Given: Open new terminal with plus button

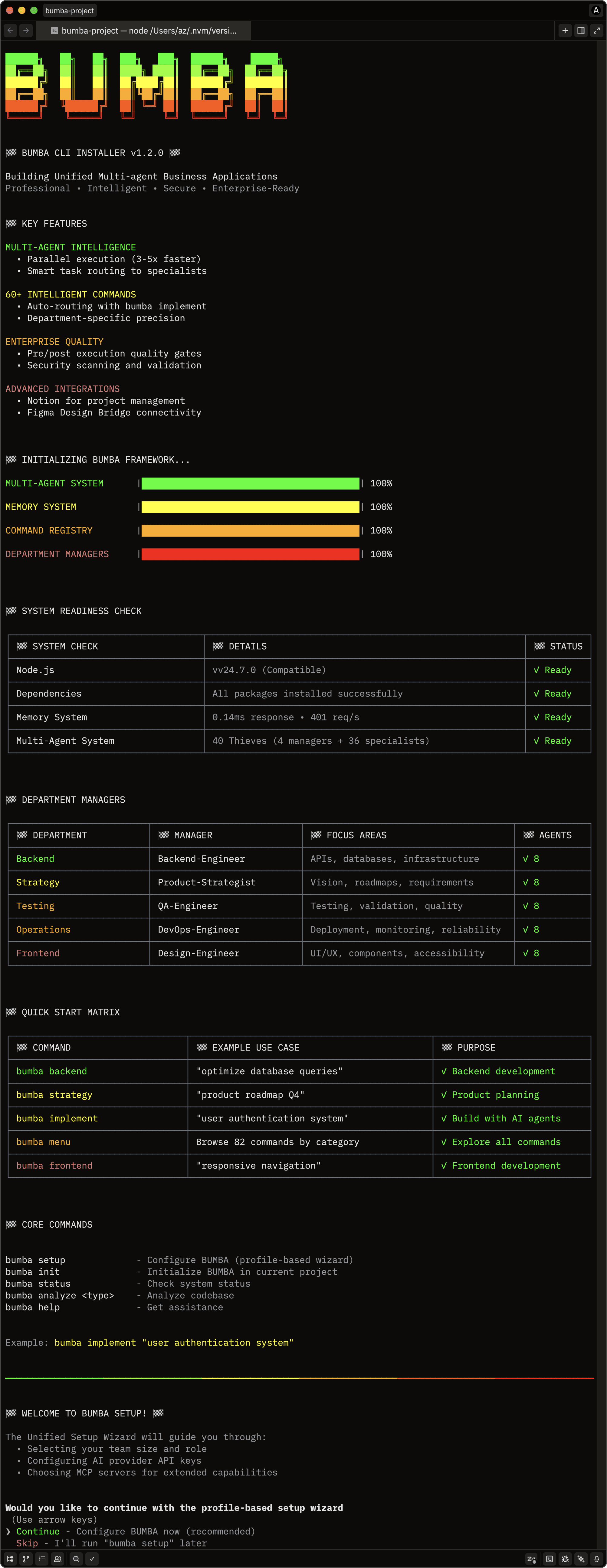Looking at the screenshot, I should coord(565,31).
